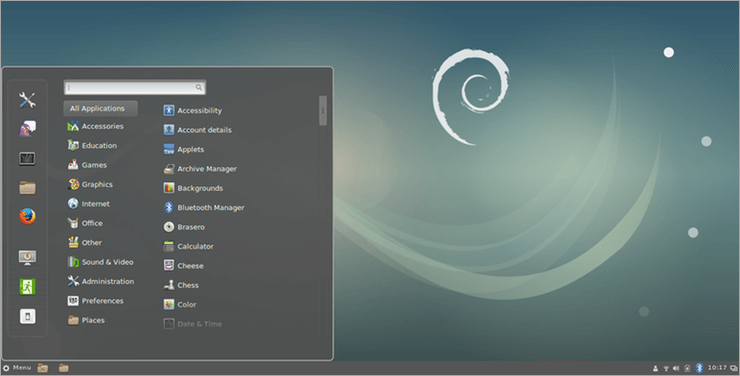Open the 10:17 clock calendar
Viewport: 740px width, 376px height.
pos(717,368)
